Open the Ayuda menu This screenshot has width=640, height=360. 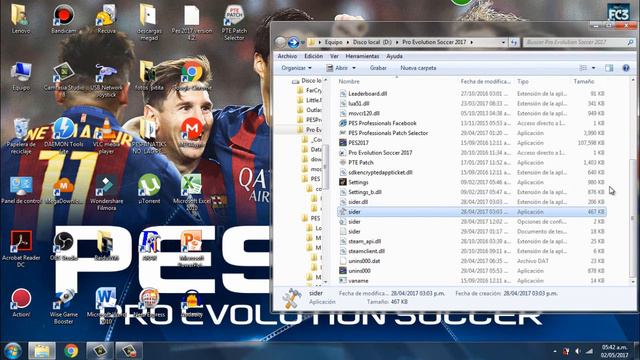tap(394, 56)
